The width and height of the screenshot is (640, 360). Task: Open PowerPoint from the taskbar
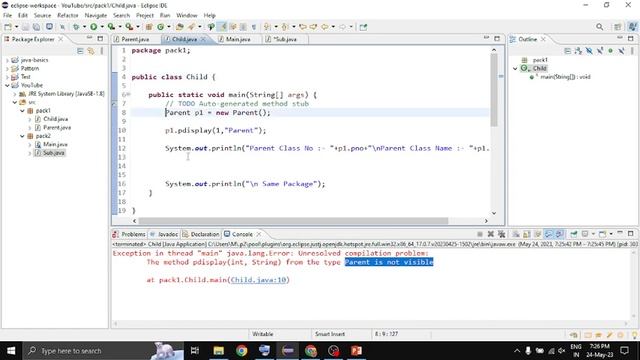coord(356,351)
